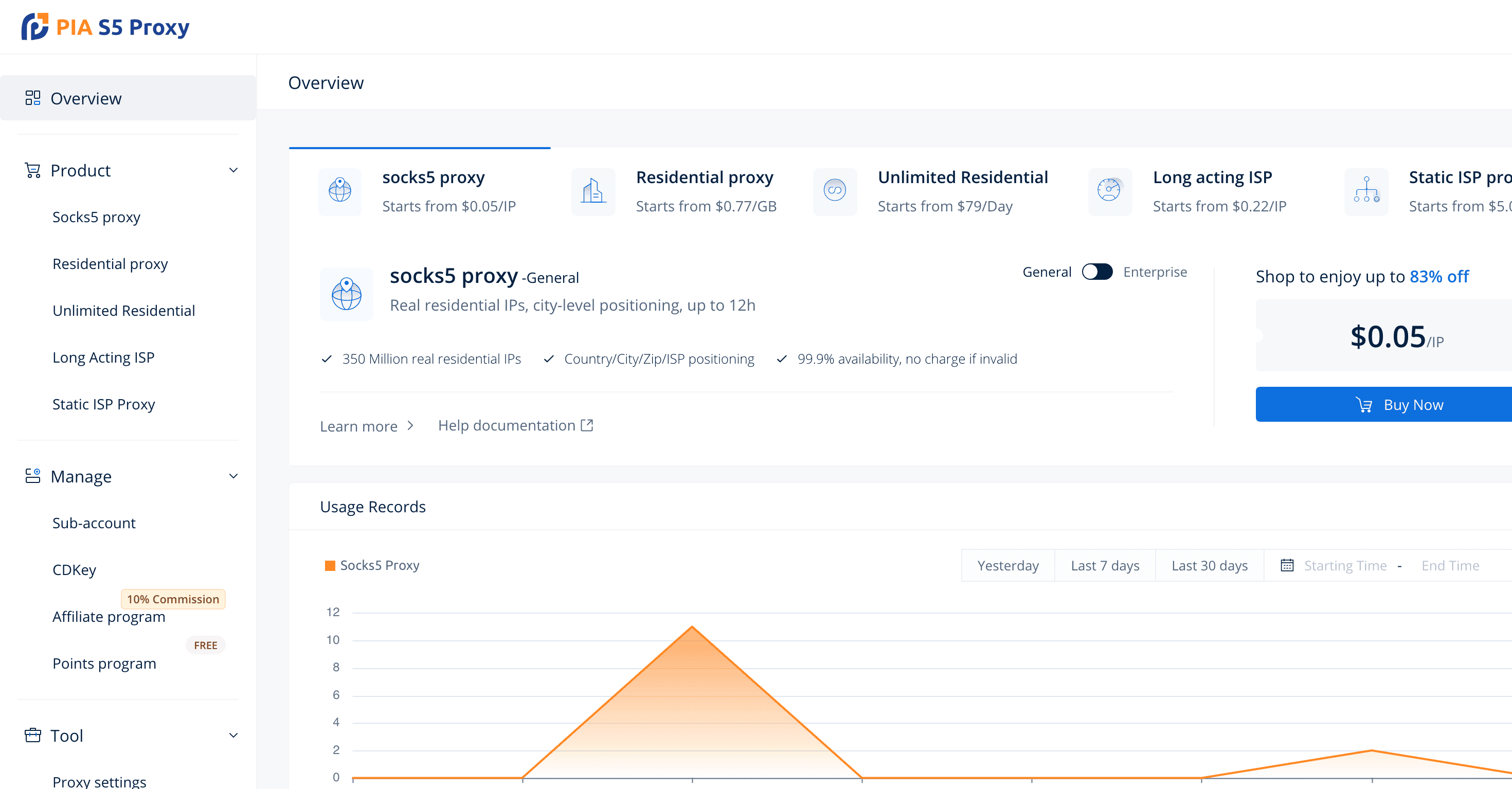The height and width of the screenshot is (789, 1512).
Task: Open Static ISP Proxy in sidebar
Action: 103,404
